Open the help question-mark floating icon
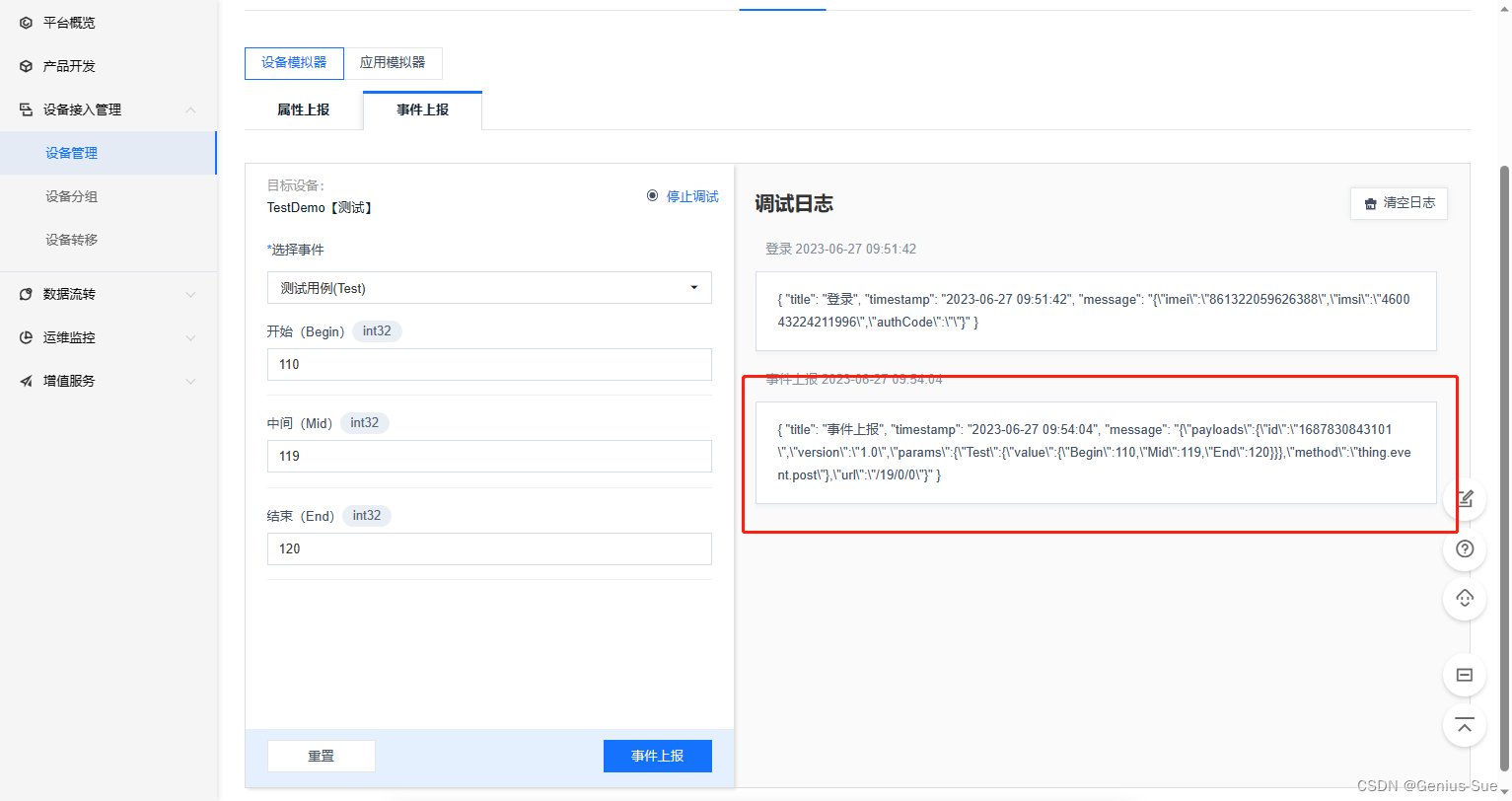Image resolution: width=1512 pixels, height=801 pixels. 1465,548
